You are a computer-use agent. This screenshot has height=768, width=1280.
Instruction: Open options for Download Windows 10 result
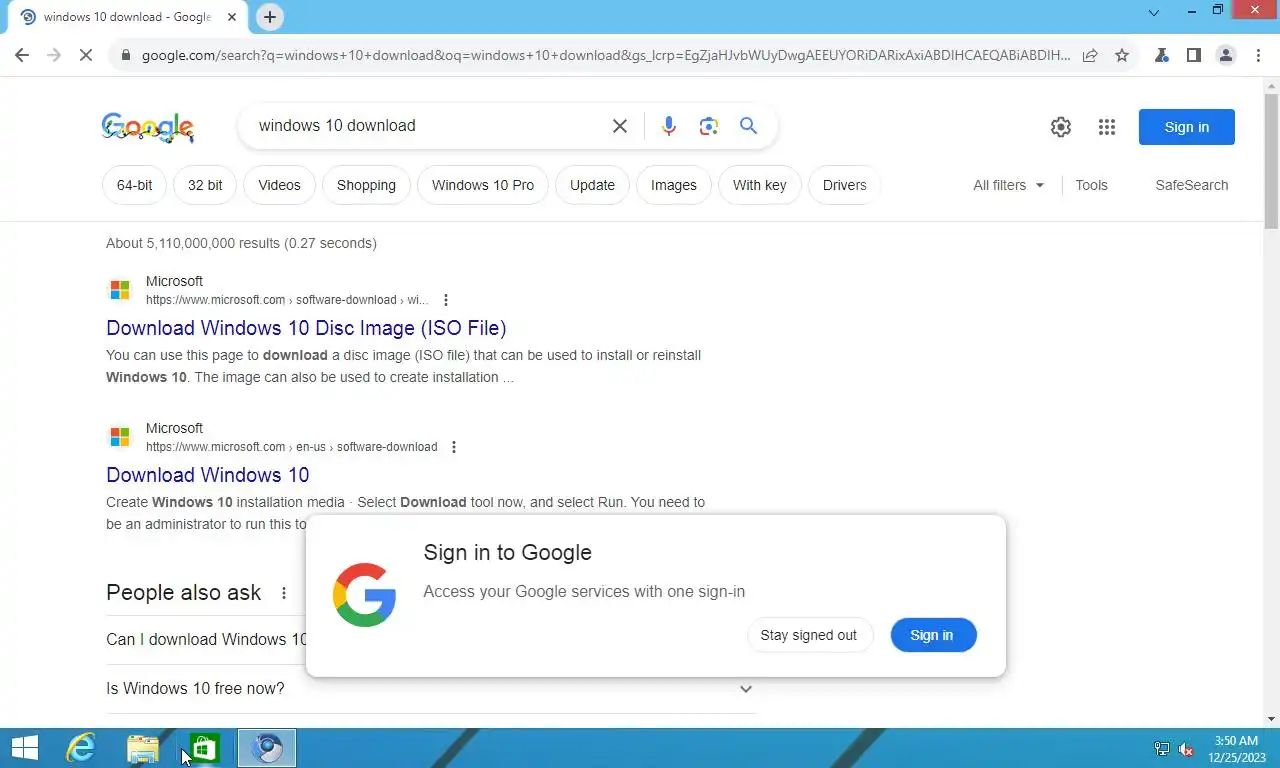454,447
